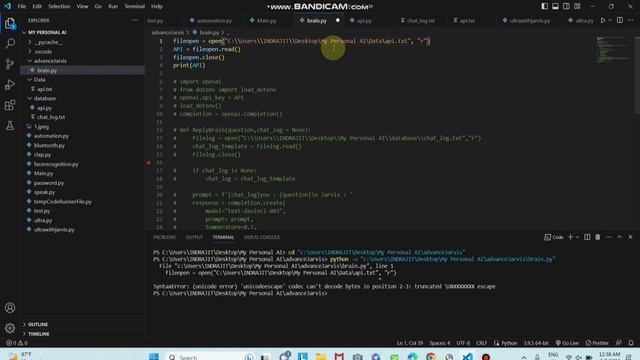The height and width of the screenshot is (360, 640).
Task: Toggle bottom panel layout icon
Action: (556, 6)
